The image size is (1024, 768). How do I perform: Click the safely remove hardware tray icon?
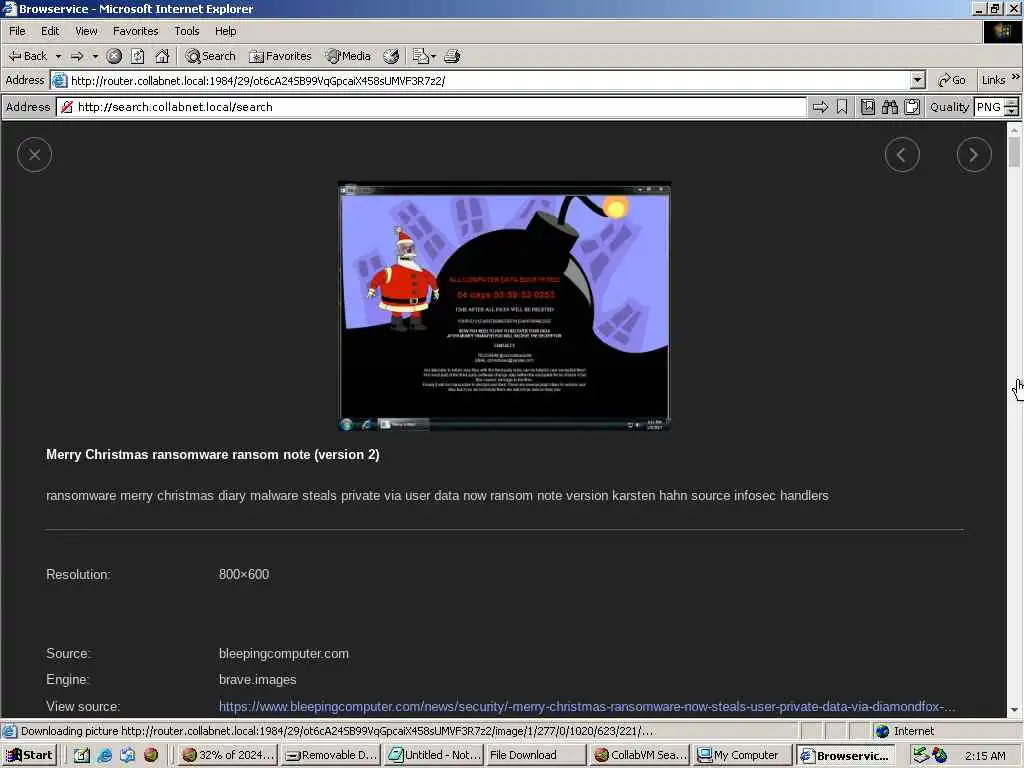pyautogui.click(x=921, y=755)
